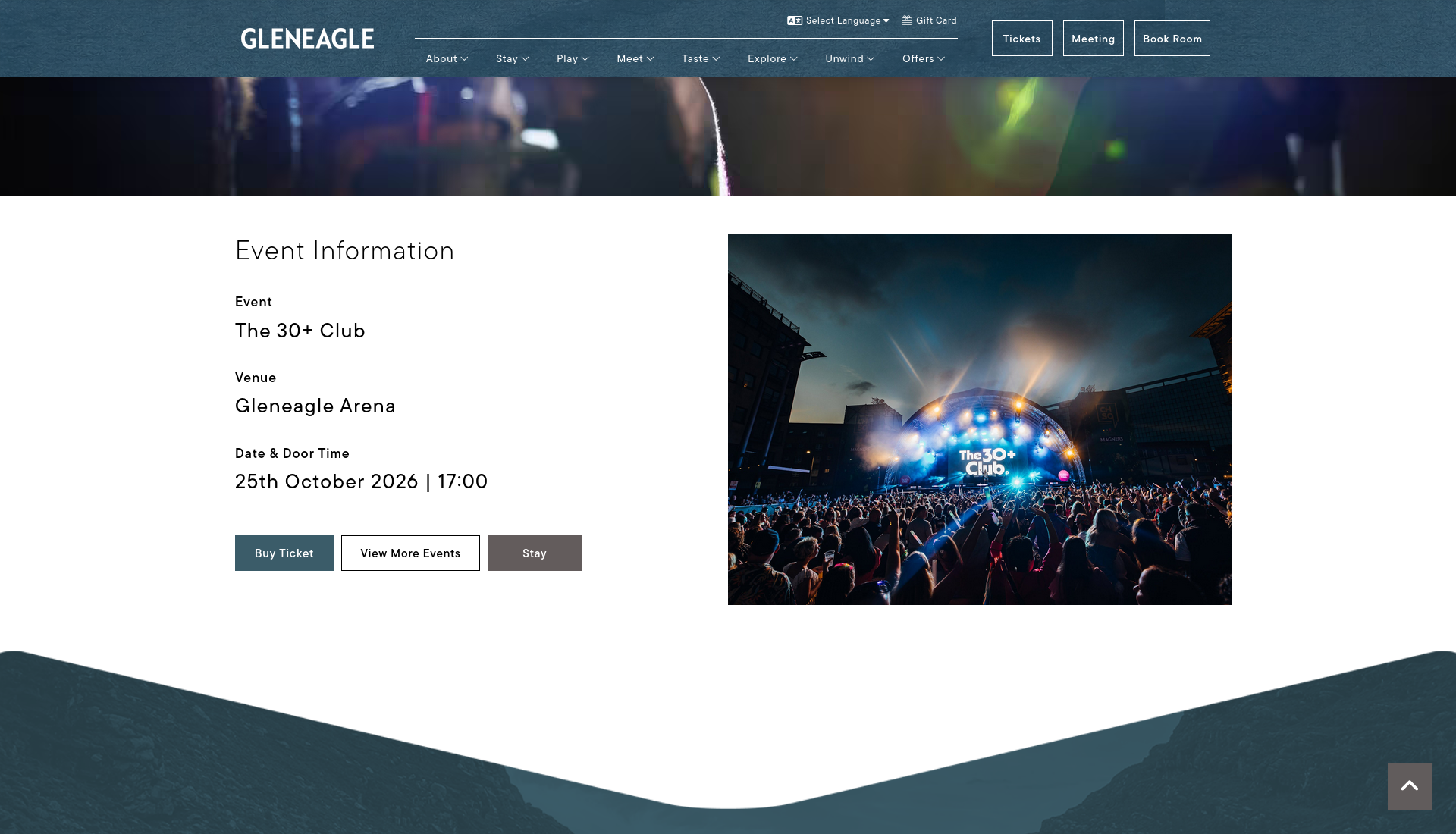Expand the Meet menu

tap(635, 58)
